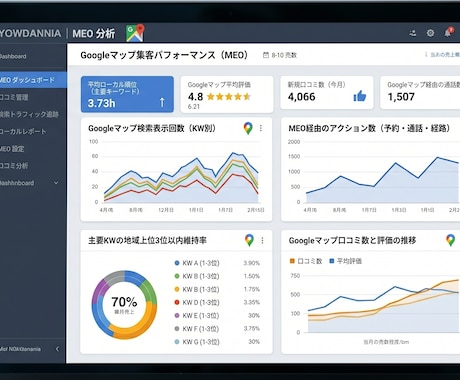Click KW A (1-3位) blue legend dot
The image size is (460, 380).
pos(177,263)
